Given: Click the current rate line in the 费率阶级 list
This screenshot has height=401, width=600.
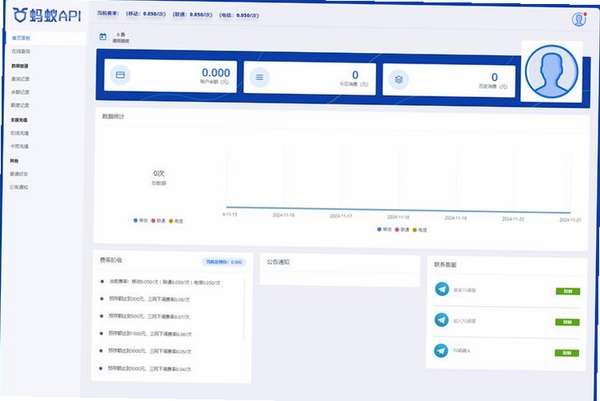Looking at the screenshot, I should click(x=165, y=282).
